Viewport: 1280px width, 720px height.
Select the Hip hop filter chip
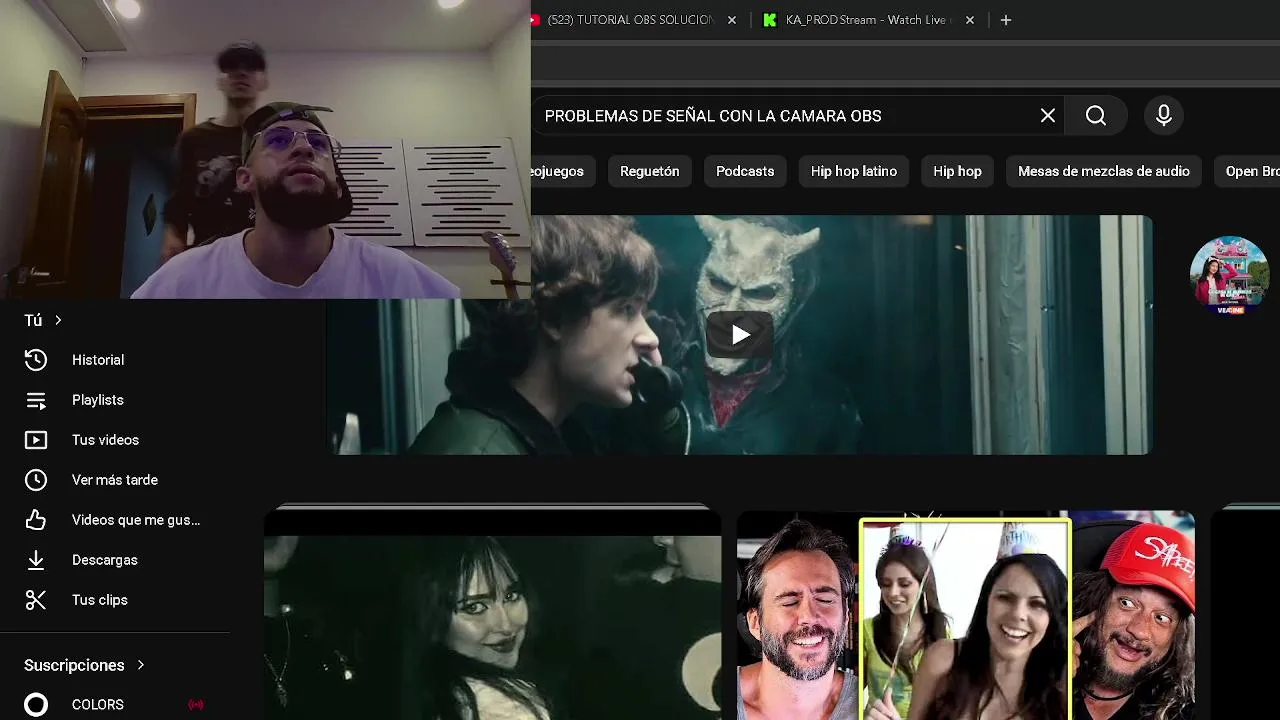[x=957, y=171]
